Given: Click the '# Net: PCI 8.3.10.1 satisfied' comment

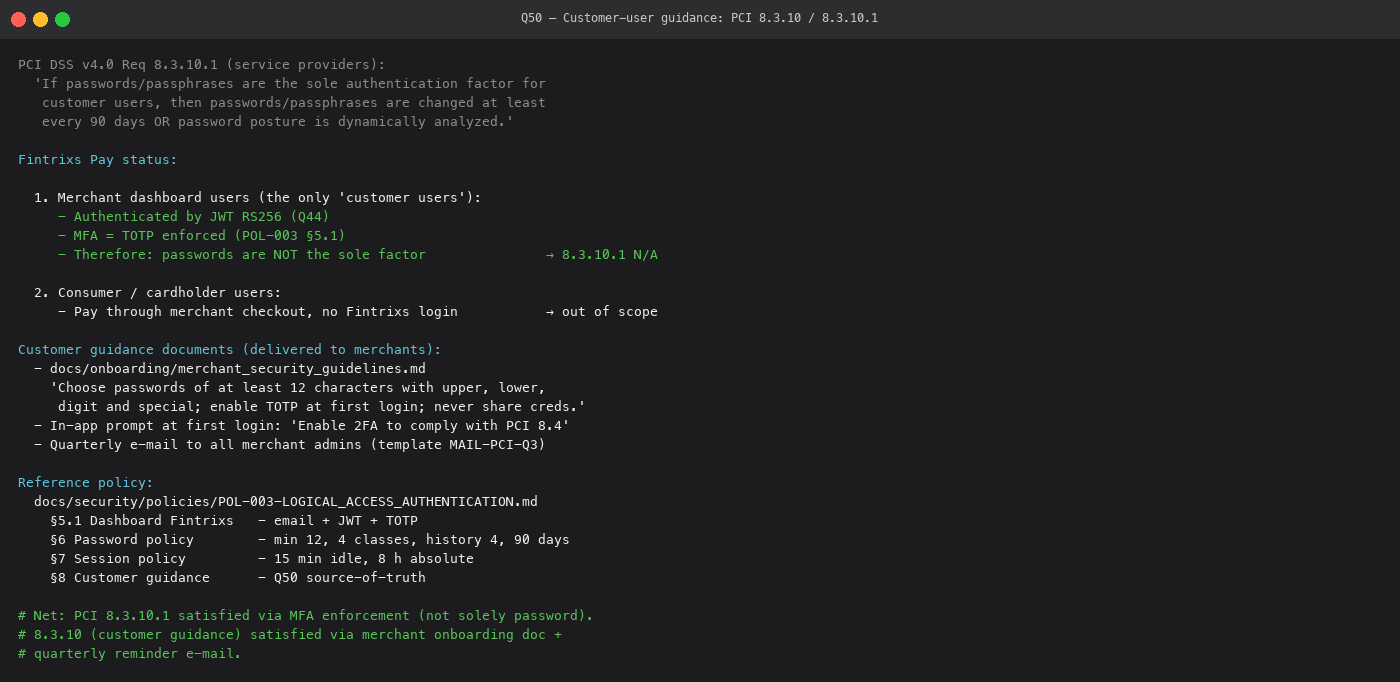Looking at the screenshot, I should tap(306, 616).
